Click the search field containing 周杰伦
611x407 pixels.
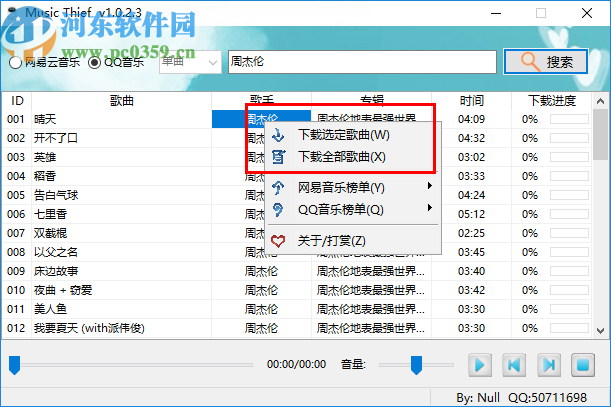pos(362,62)
